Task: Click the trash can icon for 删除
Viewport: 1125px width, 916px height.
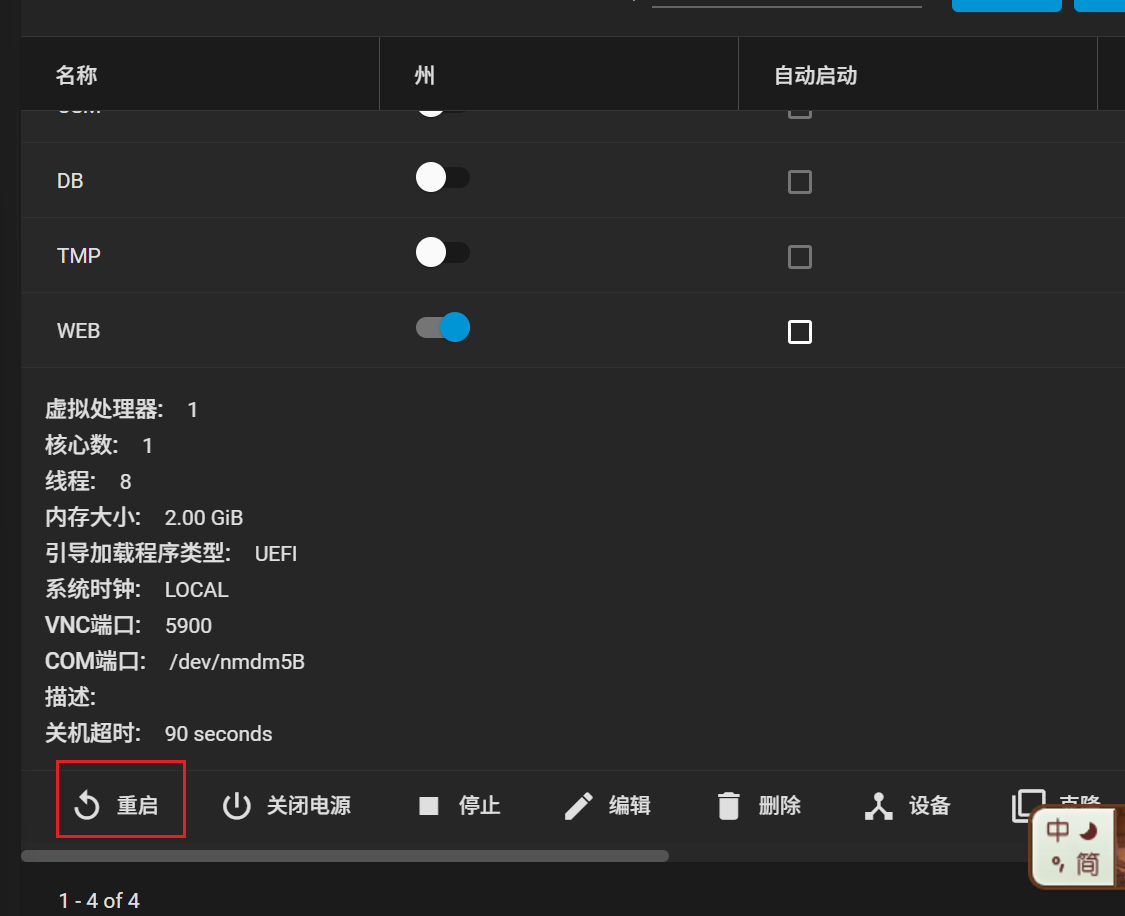Action: click(729, 806)
